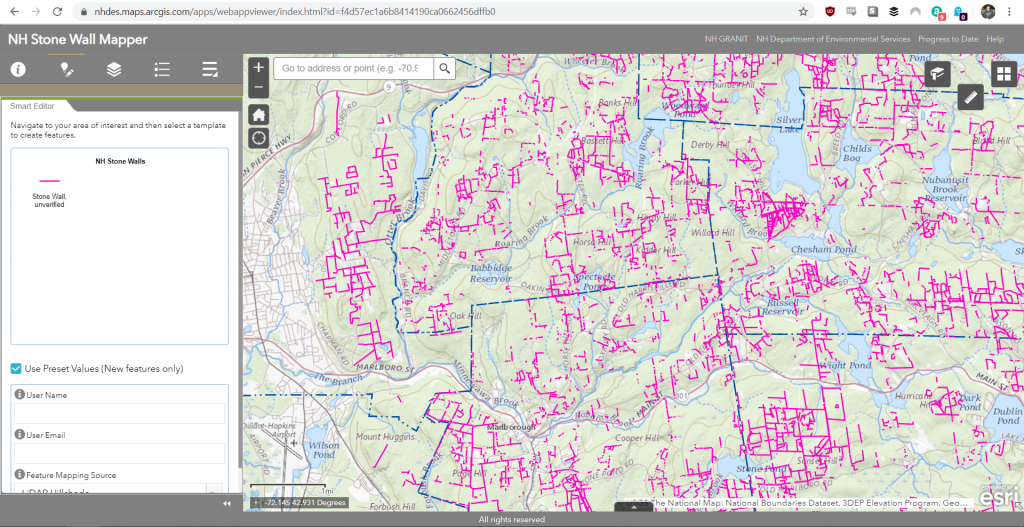Screen dimensions: 1024x527
Task: Zoom out on the map
Action: pyautogui.click(x=259, y=87)
